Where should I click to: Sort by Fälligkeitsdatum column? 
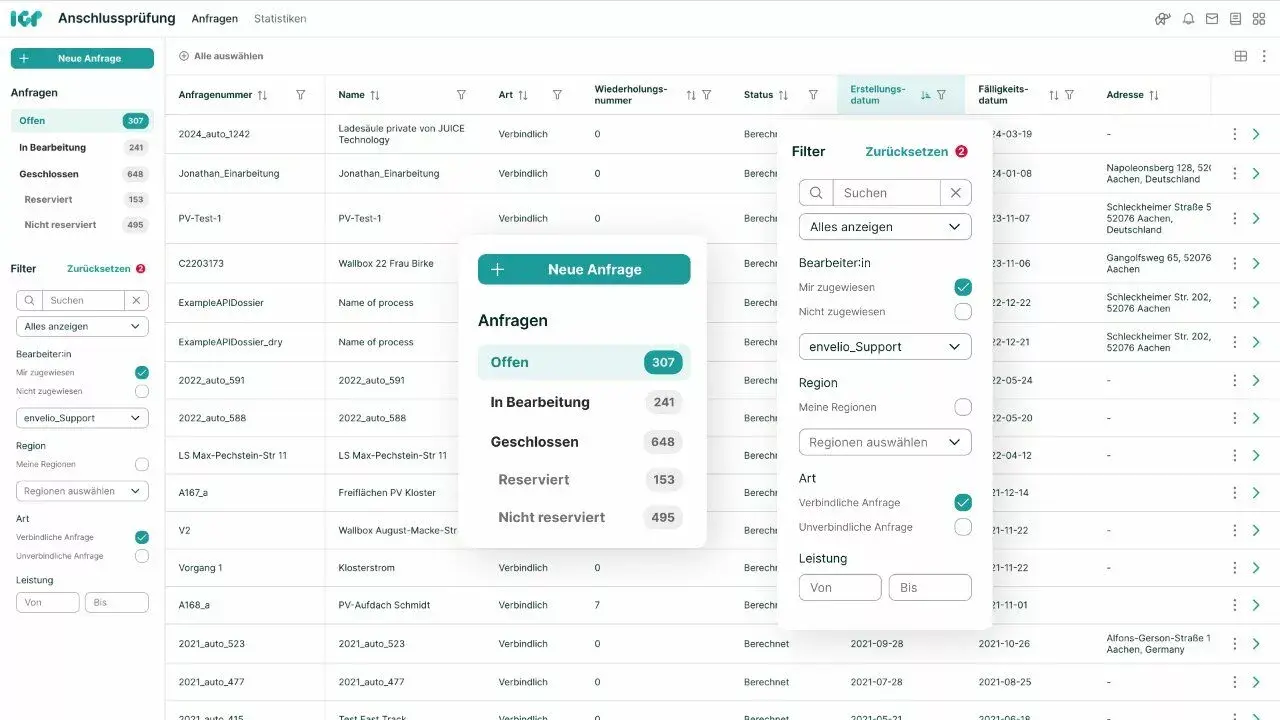[x=1053, y=95]
